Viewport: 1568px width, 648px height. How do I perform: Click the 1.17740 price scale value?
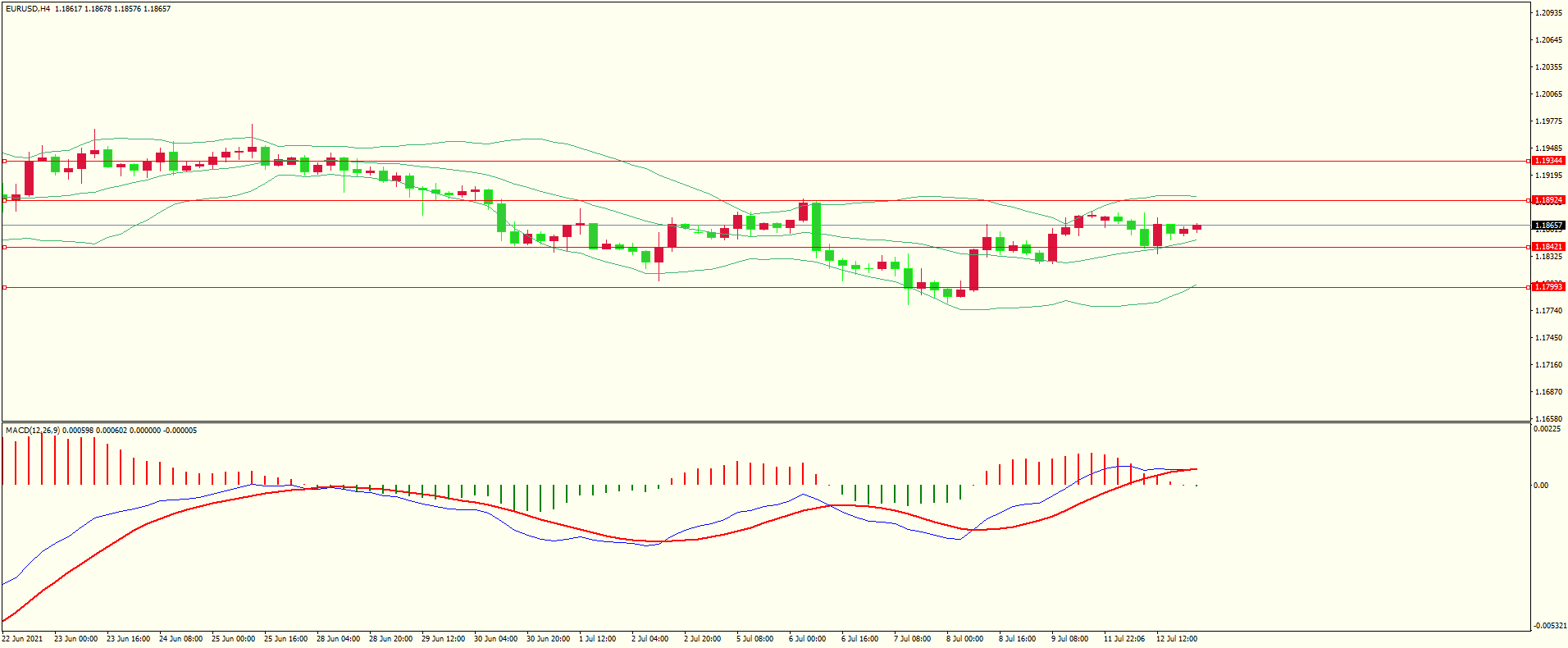[1548, 311]
